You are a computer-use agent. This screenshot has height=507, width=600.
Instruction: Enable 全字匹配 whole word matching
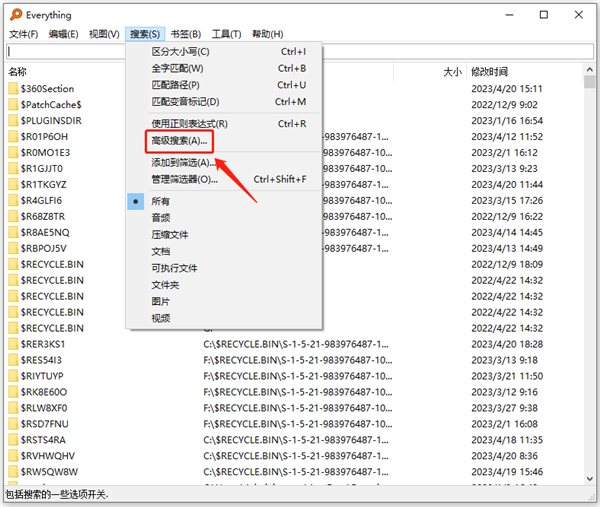tap(177, 69)
